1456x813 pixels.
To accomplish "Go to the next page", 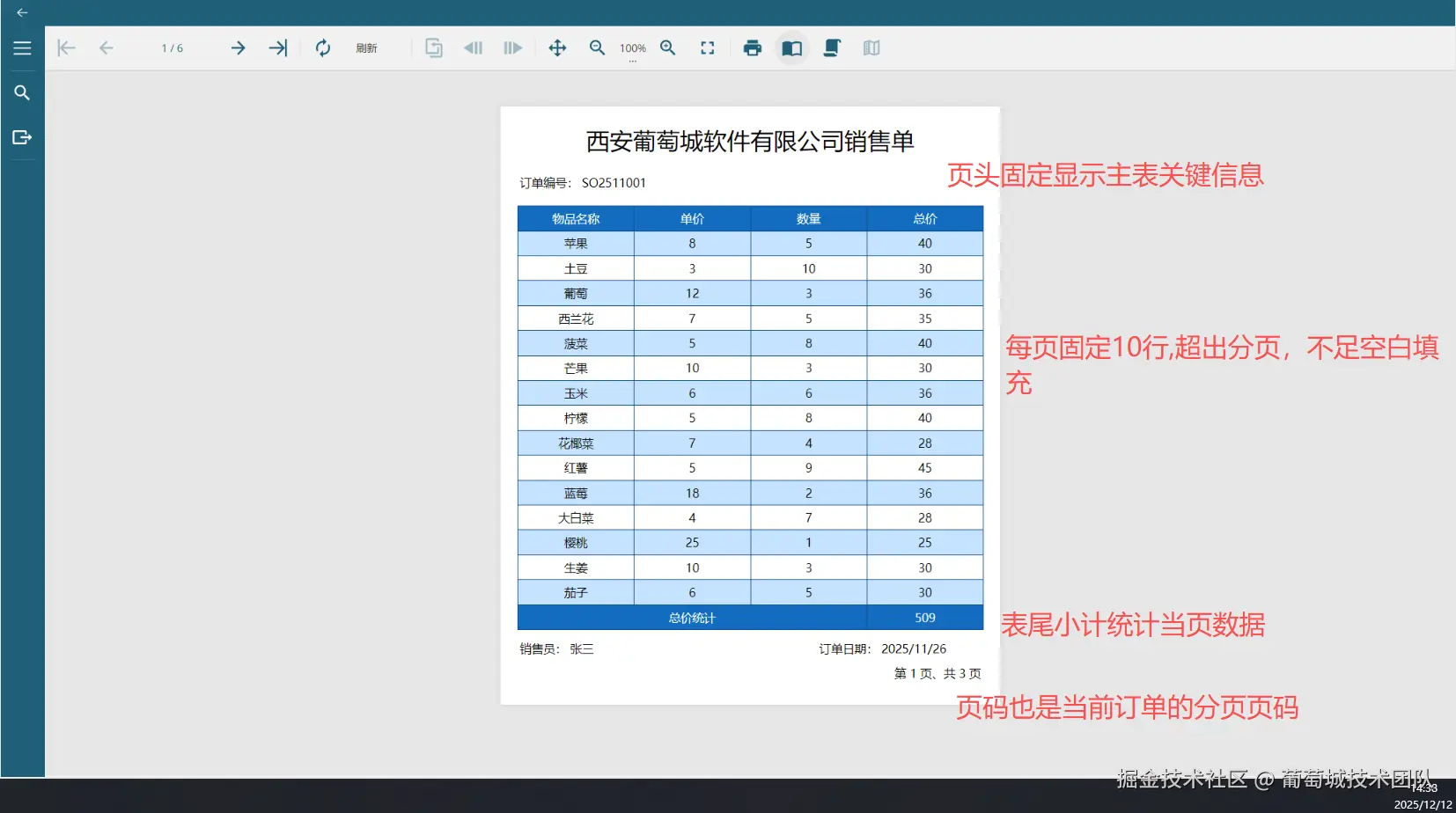I will click(x=238, y=48).
